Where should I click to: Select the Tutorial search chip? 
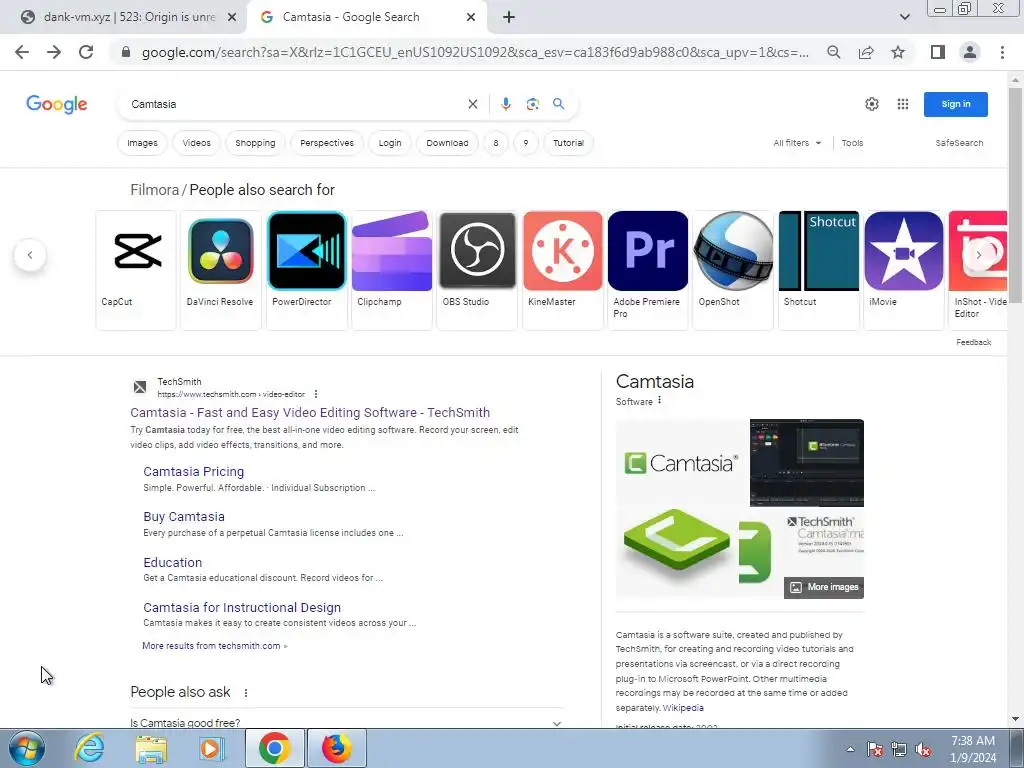pos(568,143)
